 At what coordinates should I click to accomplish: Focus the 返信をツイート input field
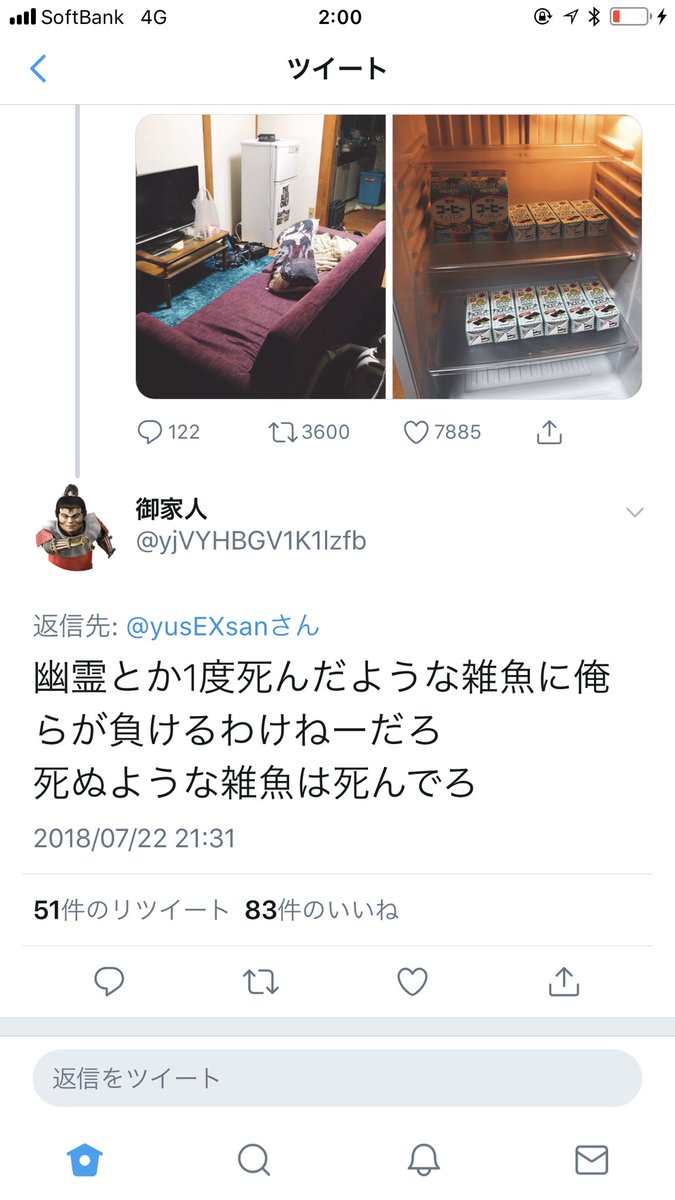(x=337, y=1078)
